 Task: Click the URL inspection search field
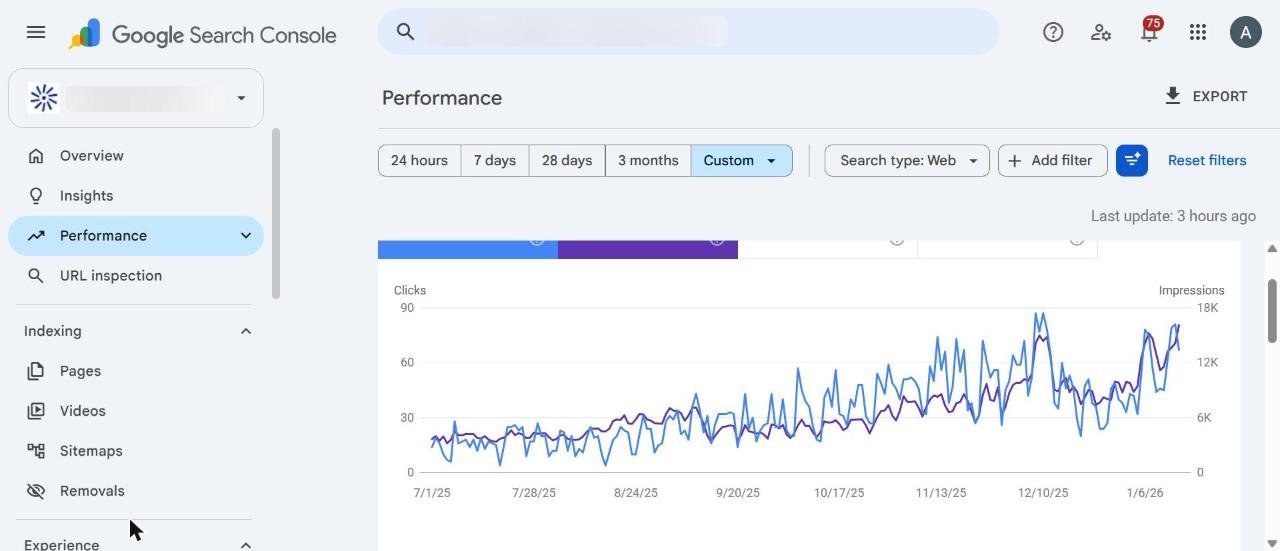point(688,32)
